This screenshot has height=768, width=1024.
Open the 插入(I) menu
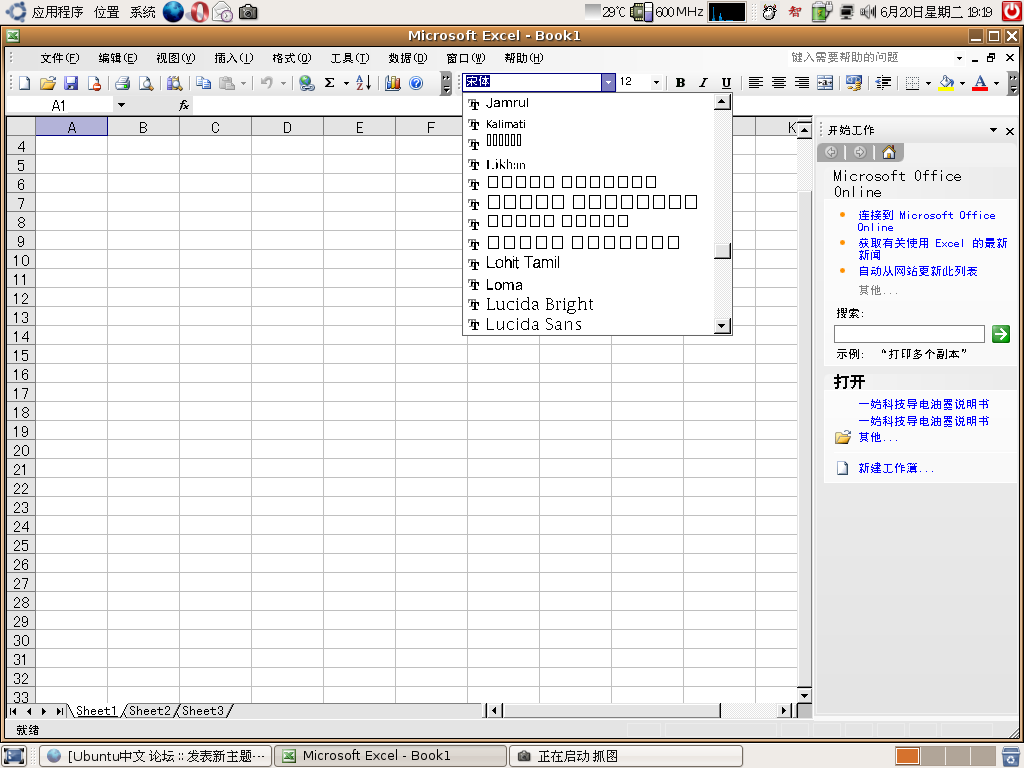click(234, 58)
